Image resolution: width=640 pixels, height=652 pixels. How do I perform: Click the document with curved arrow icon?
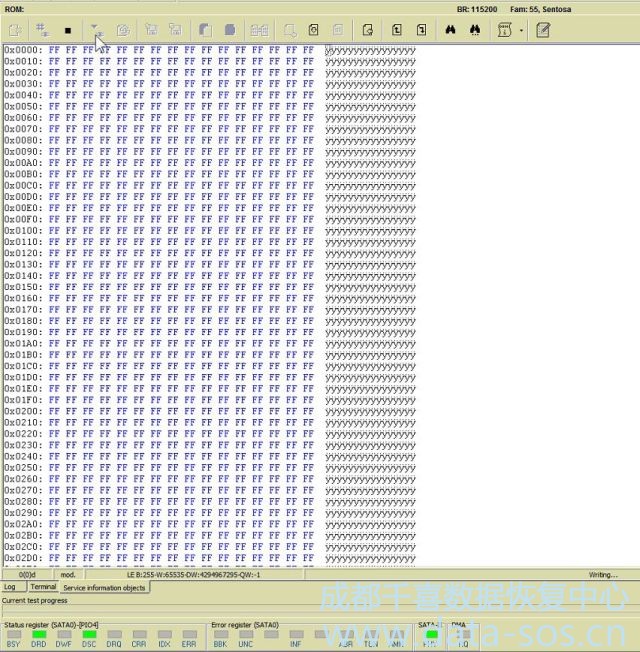tap(368, 30)
